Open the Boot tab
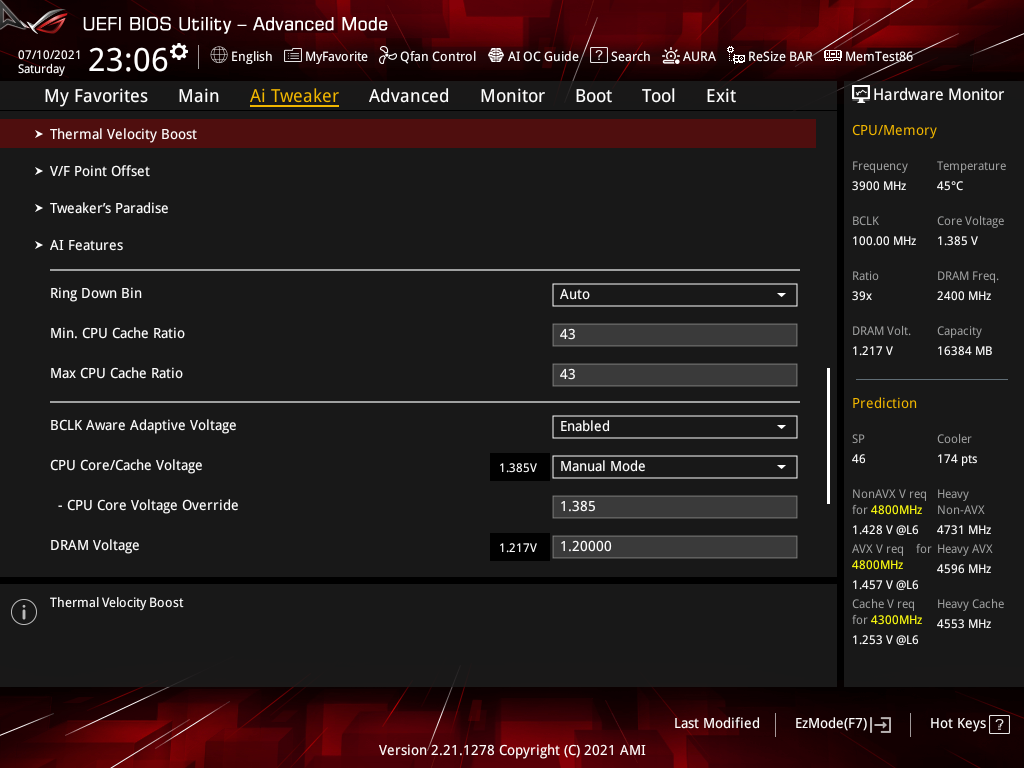Viewport: 1024px width, 768px height. [594, 96]
